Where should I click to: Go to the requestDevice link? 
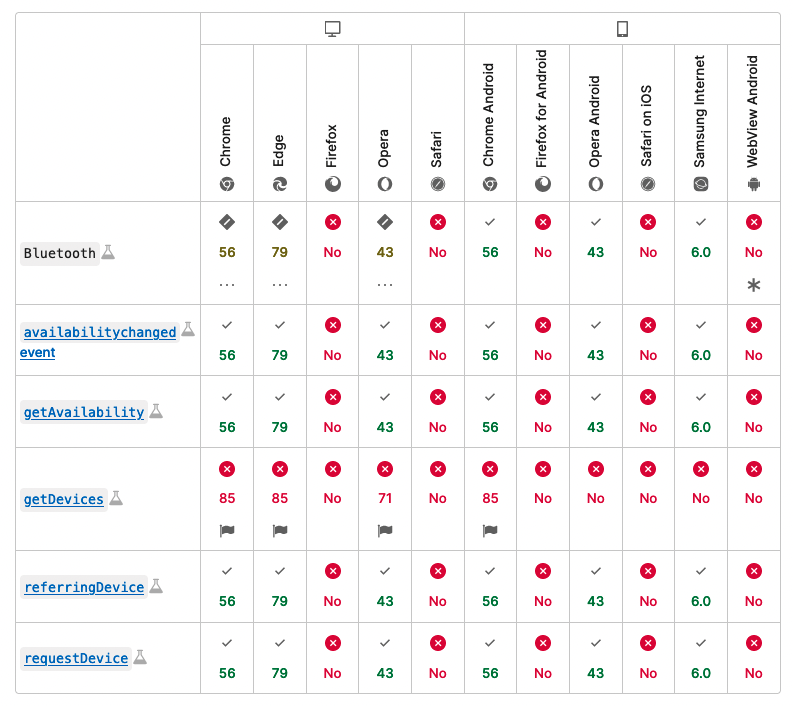click(x=76, y=658)
